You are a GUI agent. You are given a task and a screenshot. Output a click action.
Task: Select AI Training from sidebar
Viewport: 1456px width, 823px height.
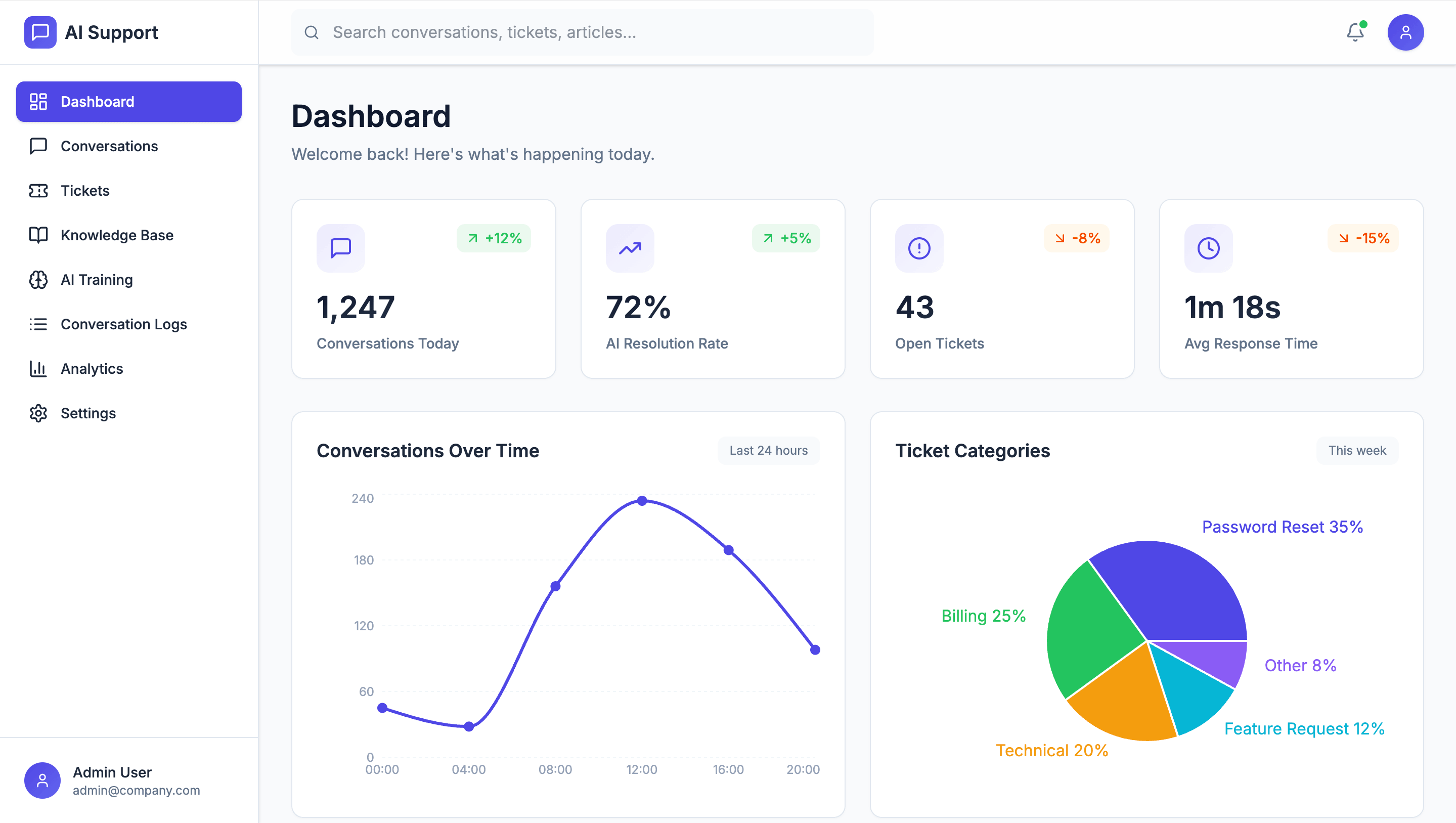click(x=97, y=280)
